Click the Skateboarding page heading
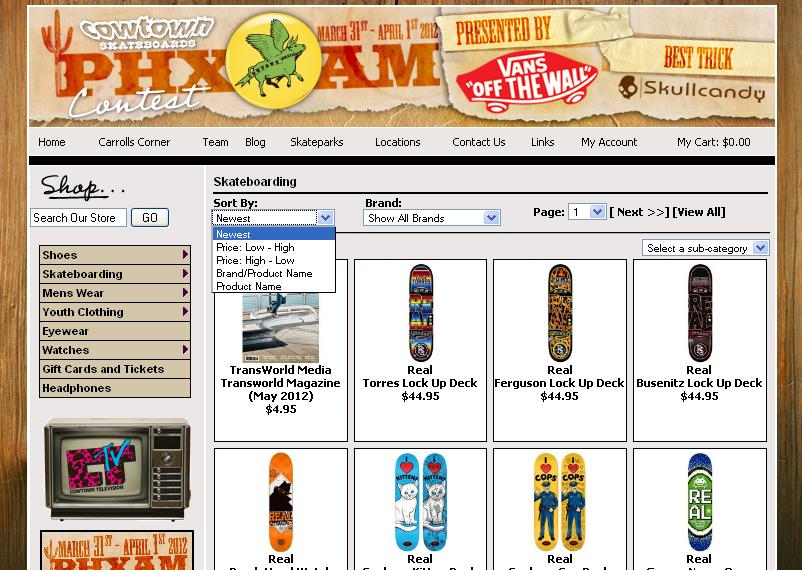The height and width of the screenshot is (570, 802). (255, 182)
